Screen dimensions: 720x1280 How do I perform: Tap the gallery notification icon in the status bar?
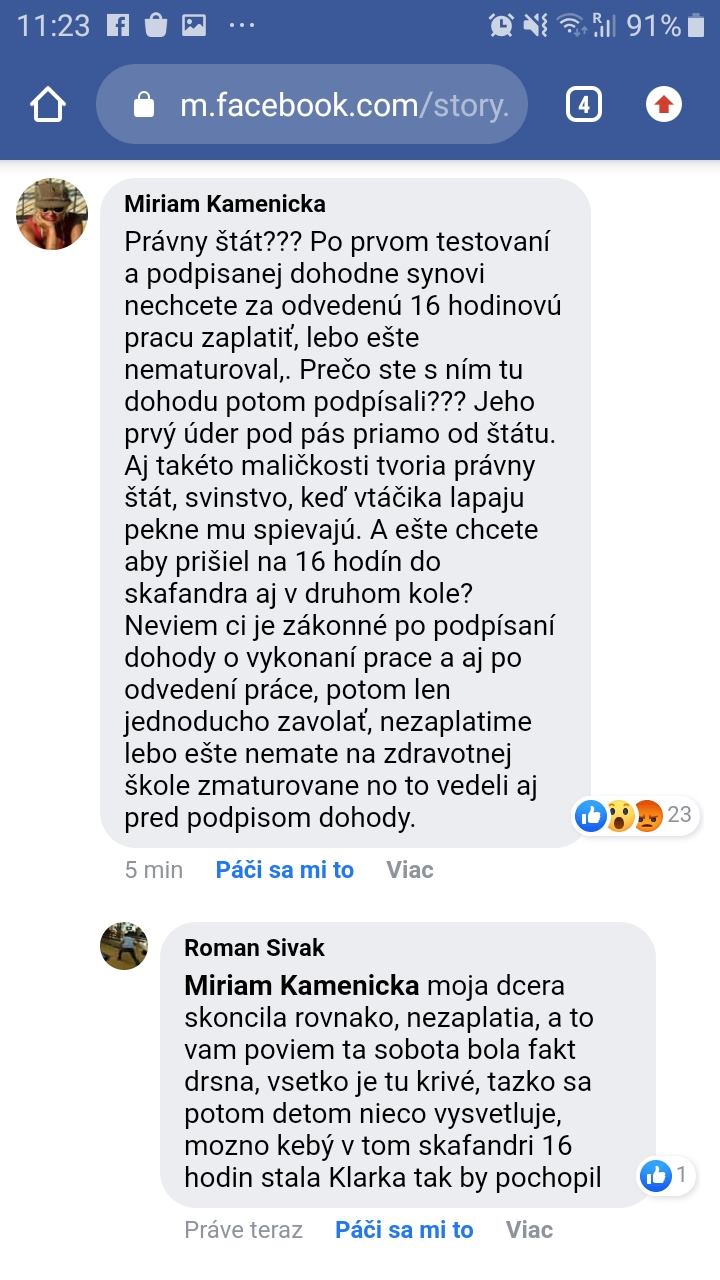[193, 25]
